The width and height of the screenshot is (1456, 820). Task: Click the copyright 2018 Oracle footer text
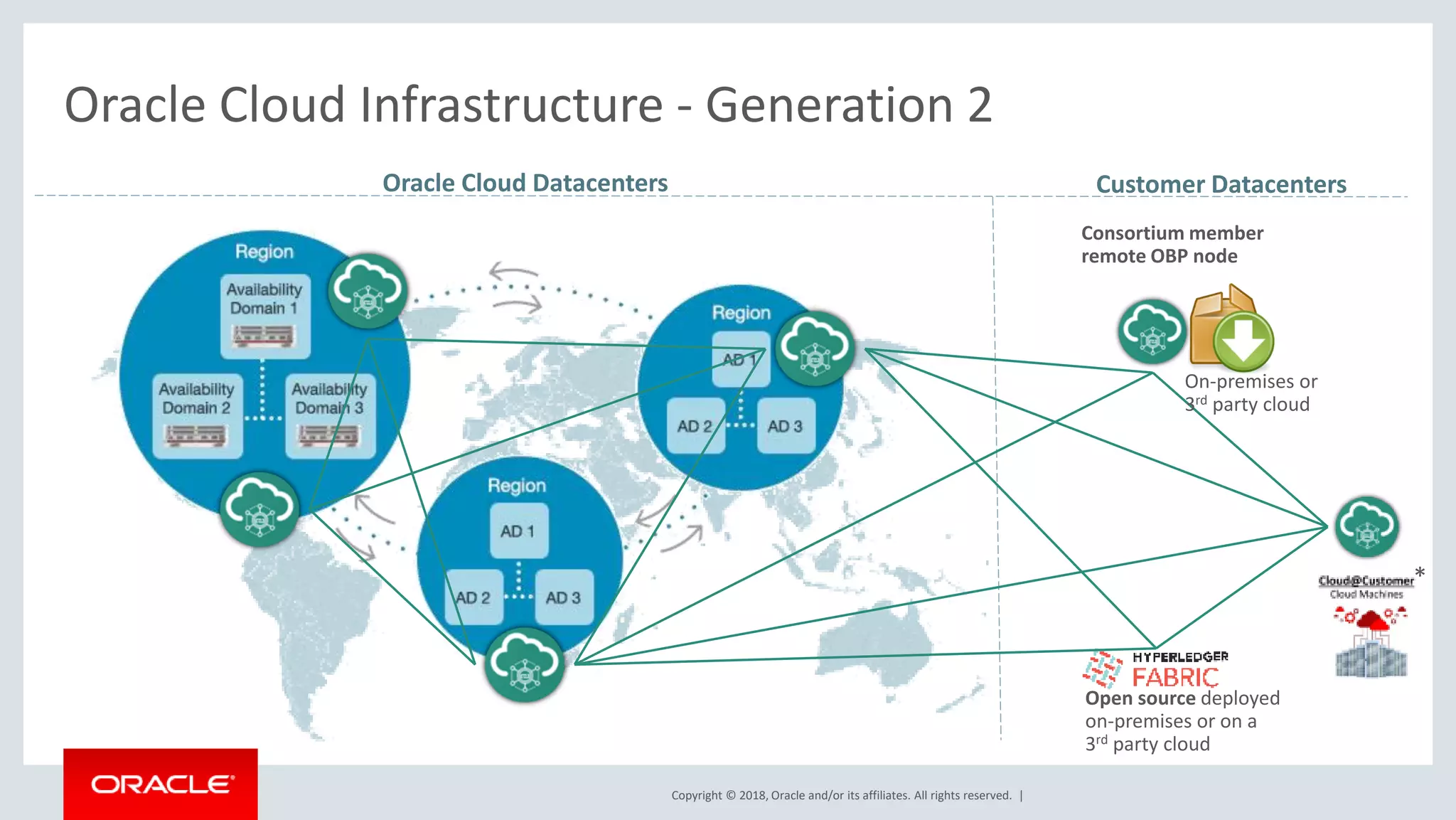pyautogui.click(x=841, y=795)
